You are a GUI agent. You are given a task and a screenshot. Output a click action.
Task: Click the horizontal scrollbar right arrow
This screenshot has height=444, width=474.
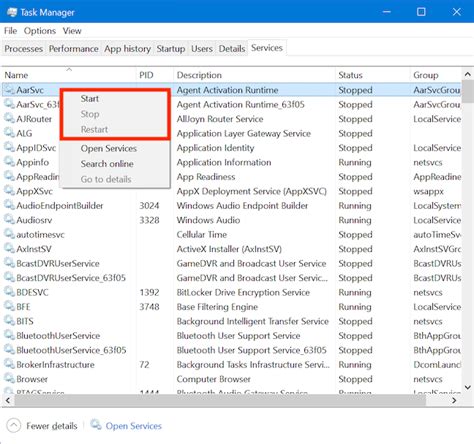(454, 400)
